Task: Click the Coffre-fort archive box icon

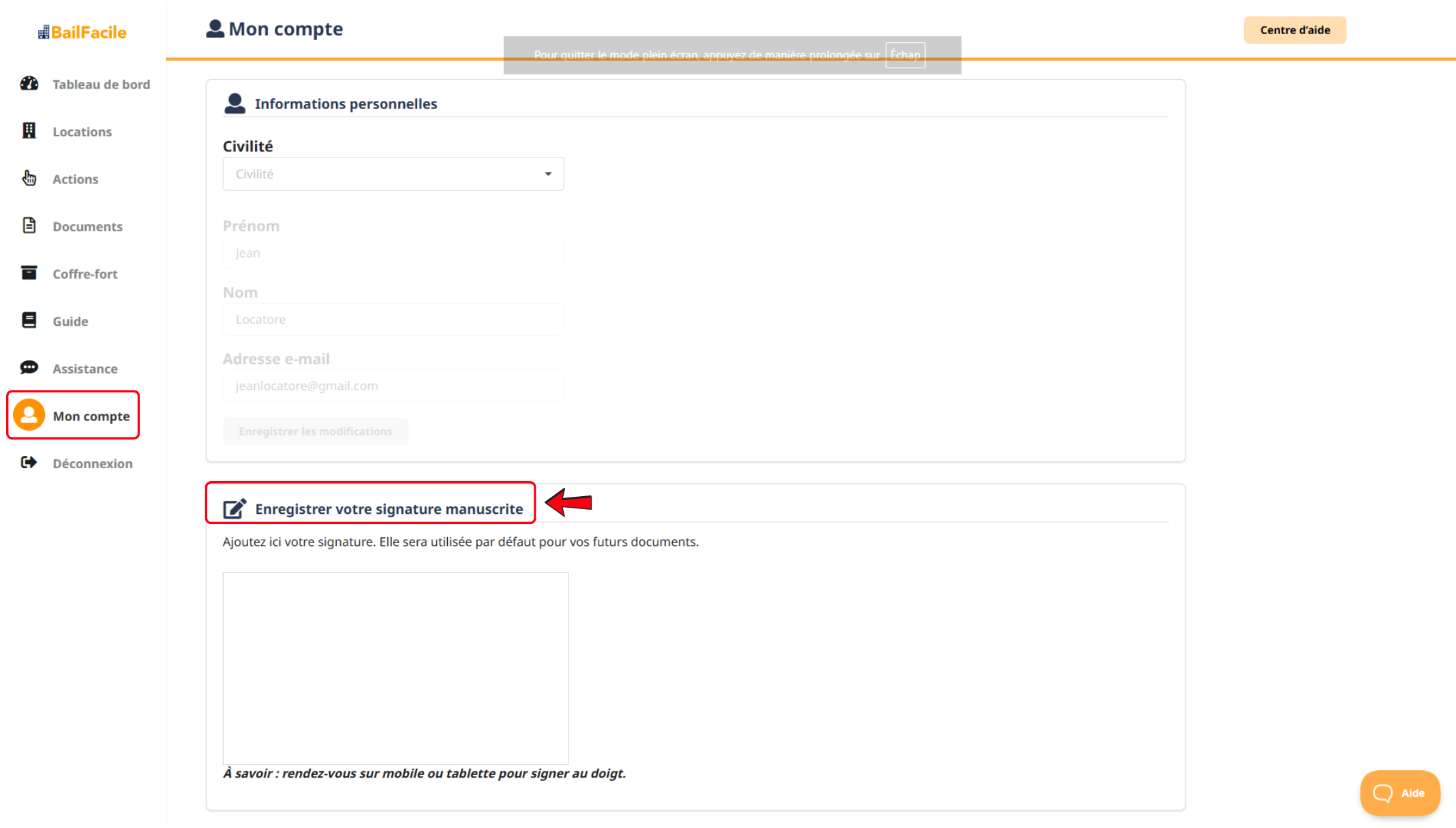Action: coord(29,273)
